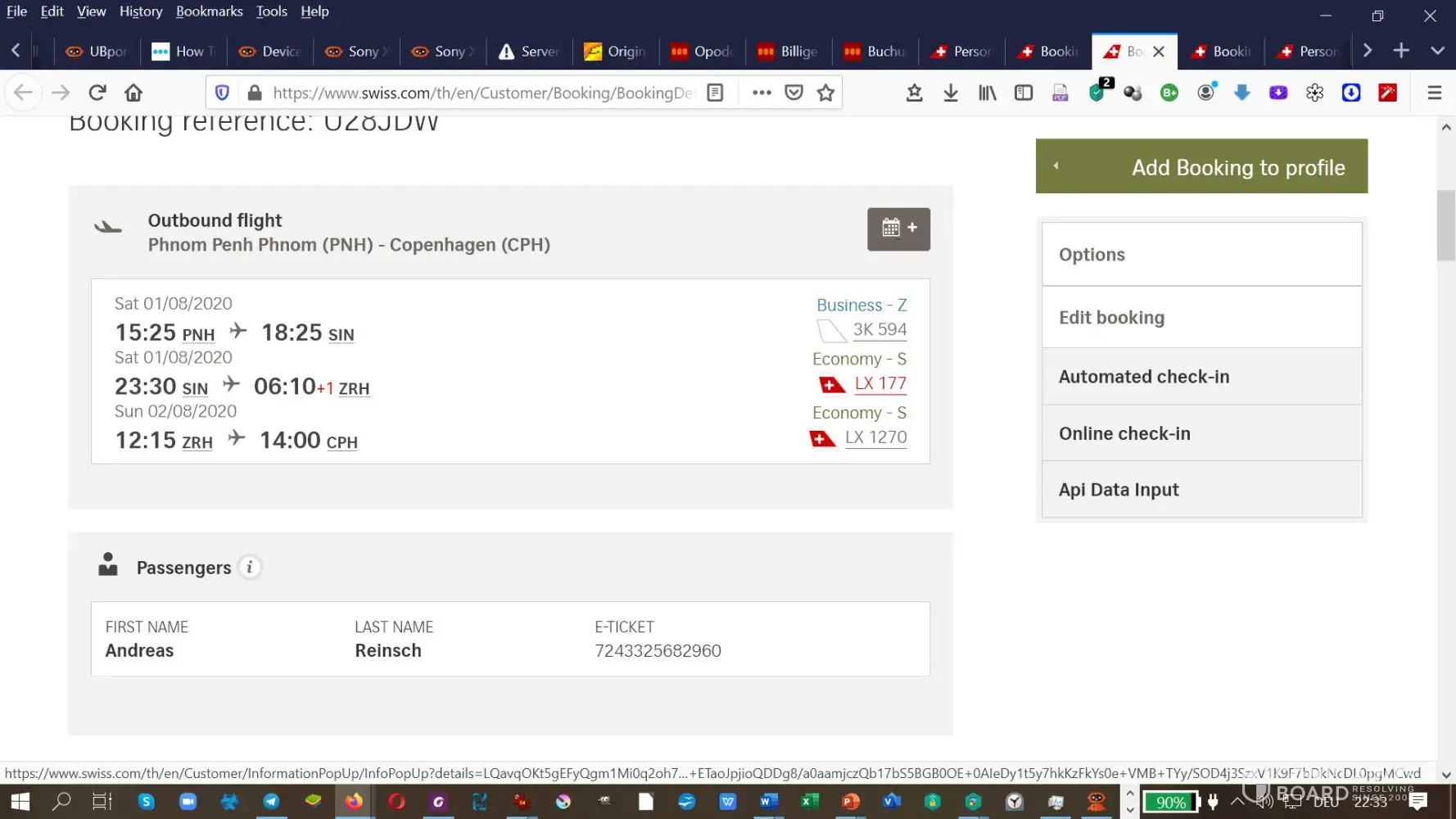Reload the page with the refresh icon
Viewport: 1456px width, 819px height.
97,93
